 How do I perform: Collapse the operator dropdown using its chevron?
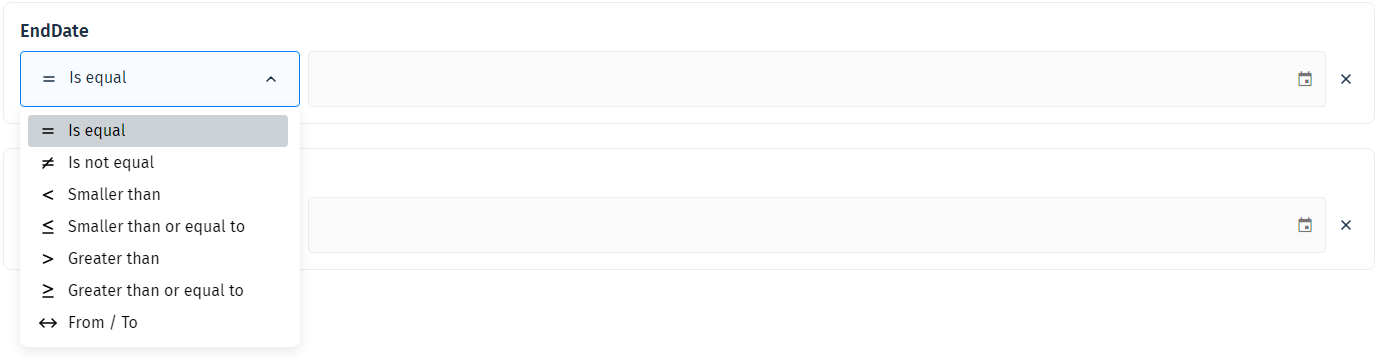pyautogui.click(x=271, y=79)
